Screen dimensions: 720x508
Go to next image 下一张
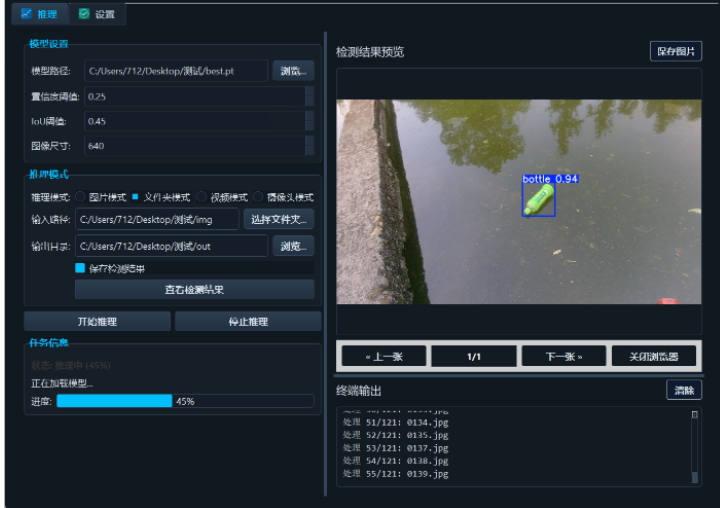564,356
